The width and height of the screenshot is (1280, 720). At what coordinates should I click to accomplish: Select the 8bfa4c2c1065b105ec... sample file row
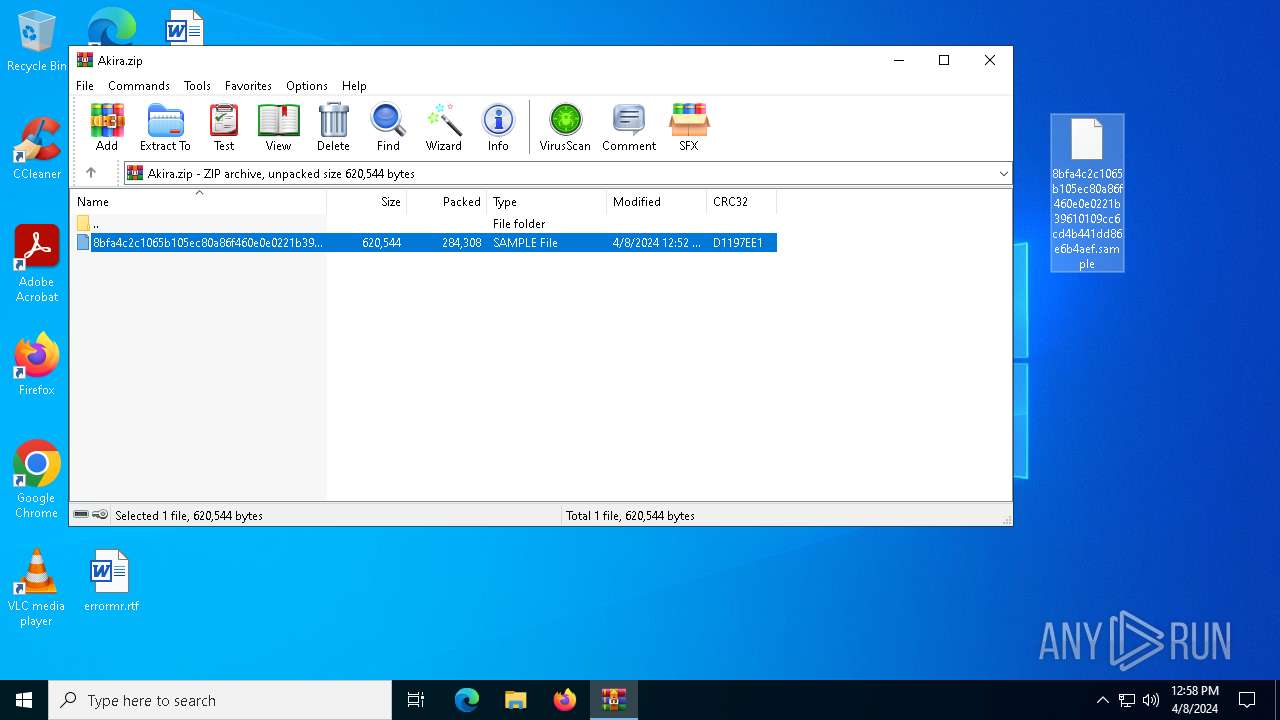(425, 243)
